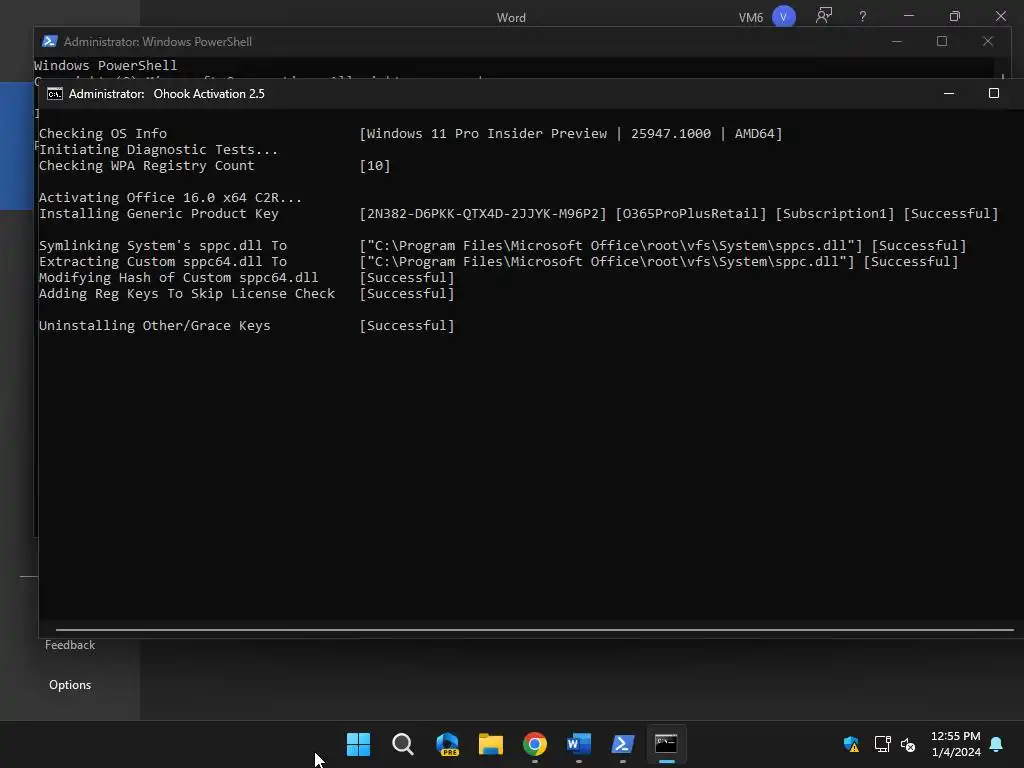The image size is (1024, 768).
Task: Click the Command Prompt taskbar icon
Action: (x=666, y=744)
